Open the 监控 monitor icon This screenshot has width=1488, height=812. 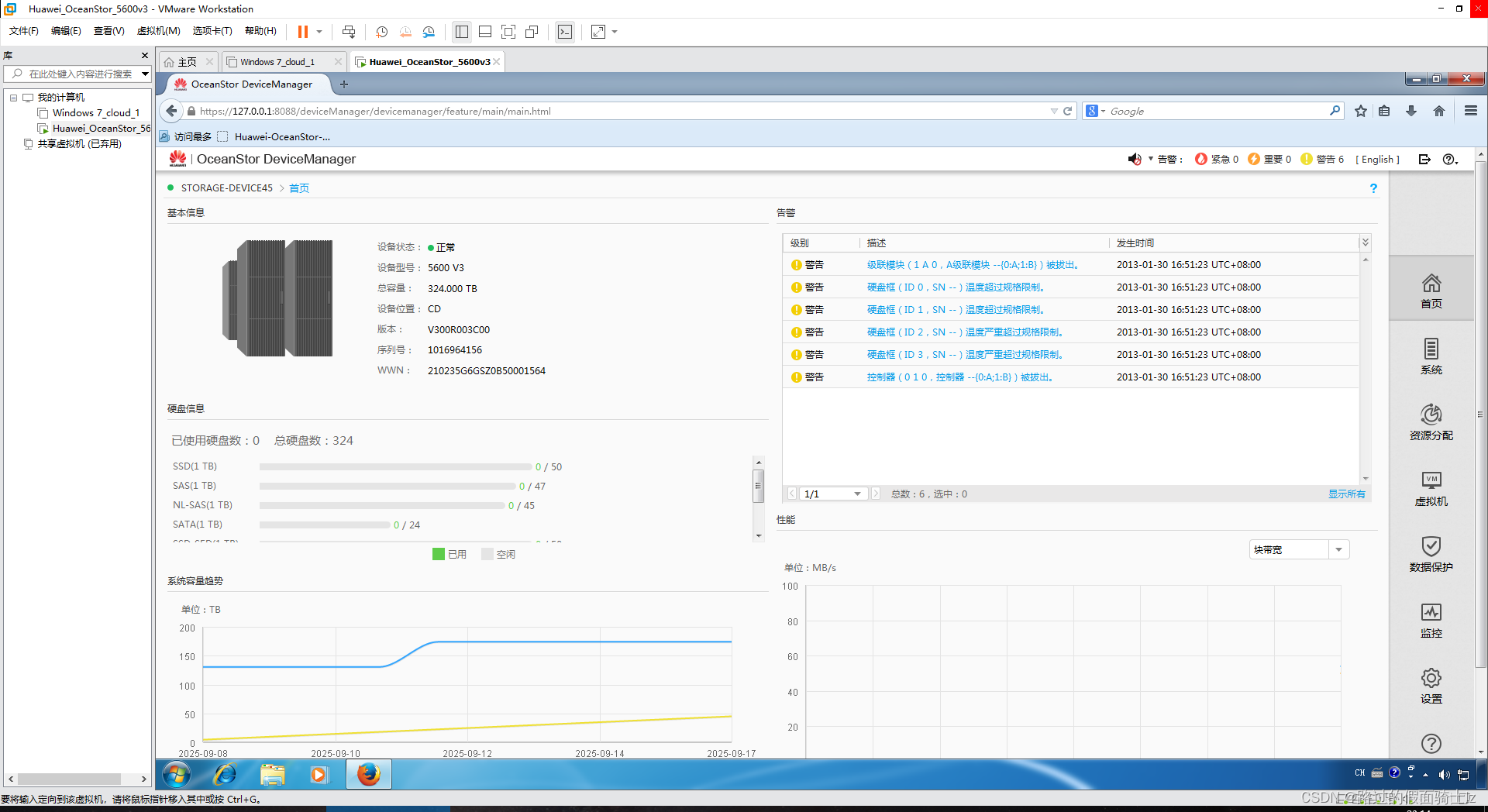(1431, 619)
